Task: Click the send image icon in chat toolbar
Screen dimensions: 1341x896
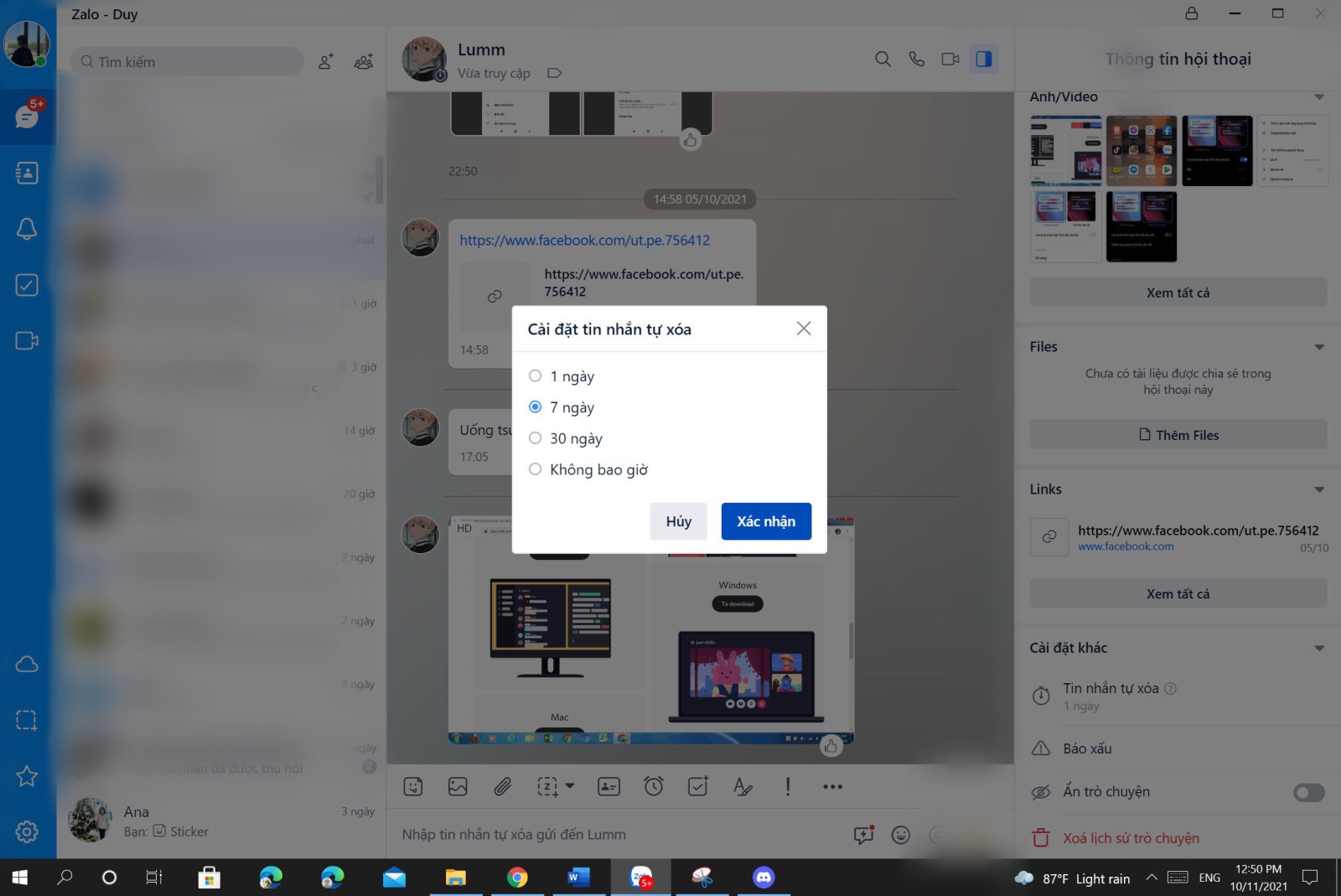Action: click(x=458, y=786)
